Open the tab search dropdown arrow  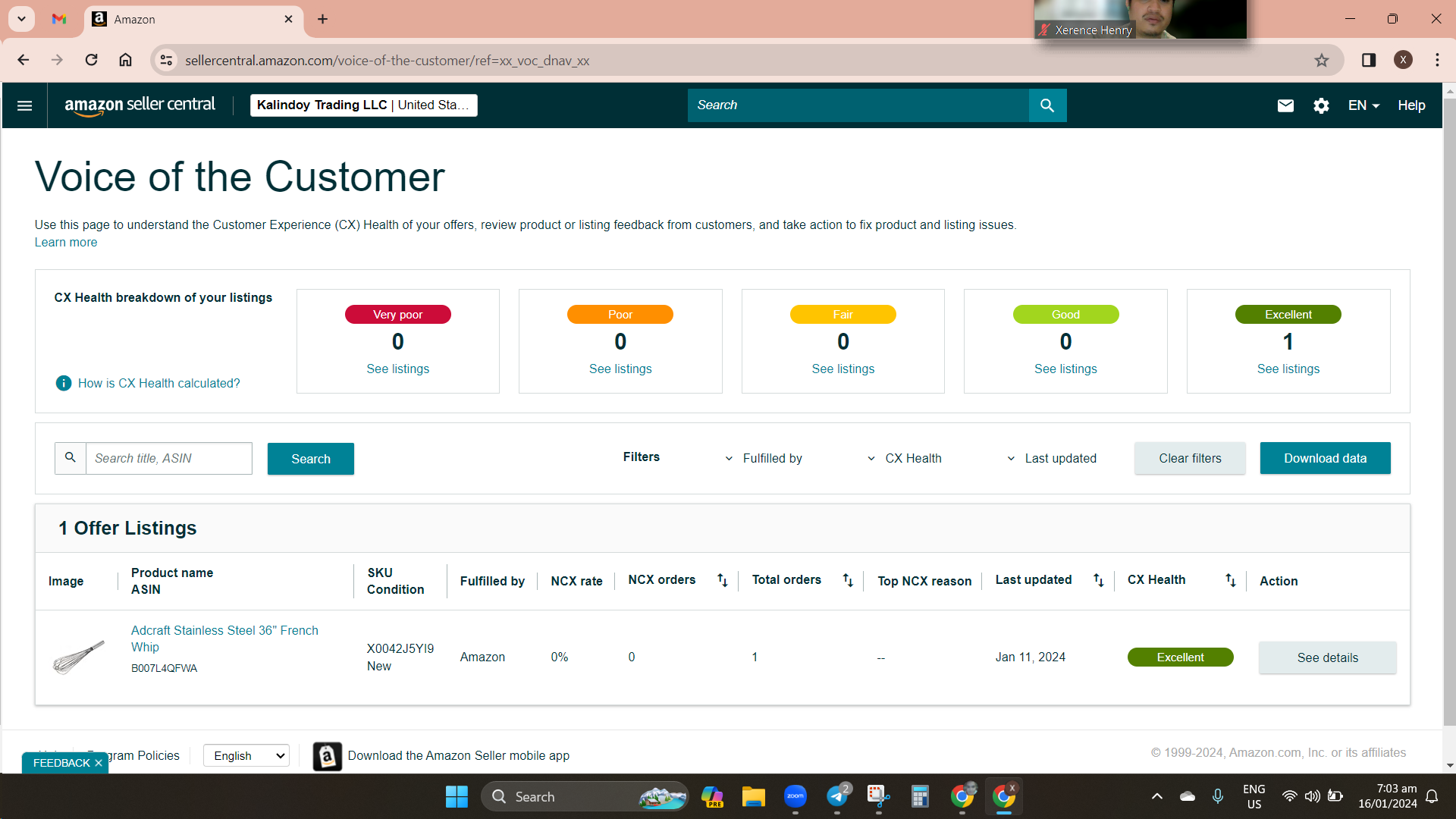22,19
